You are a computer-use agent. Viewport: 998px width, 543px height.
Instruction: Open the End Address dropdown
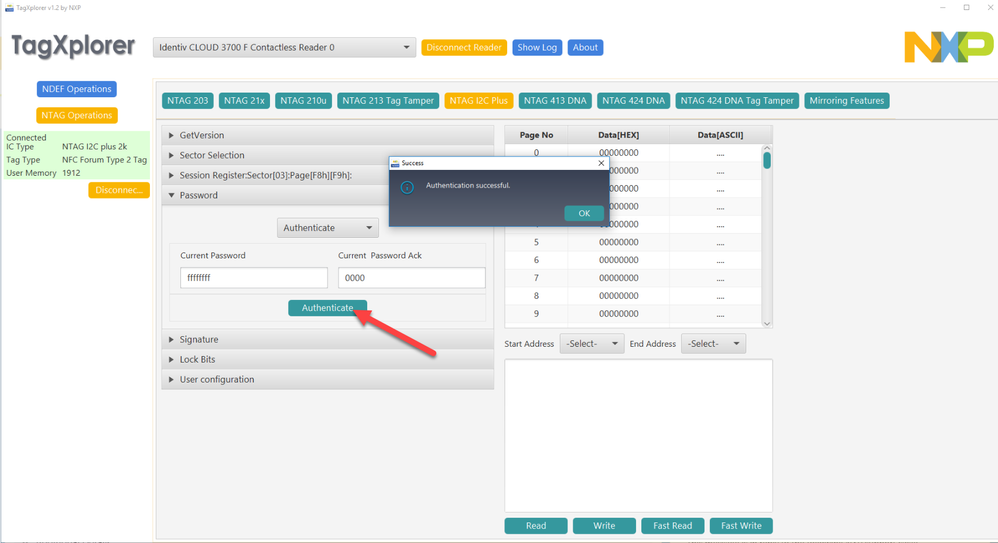coord(713,344)
